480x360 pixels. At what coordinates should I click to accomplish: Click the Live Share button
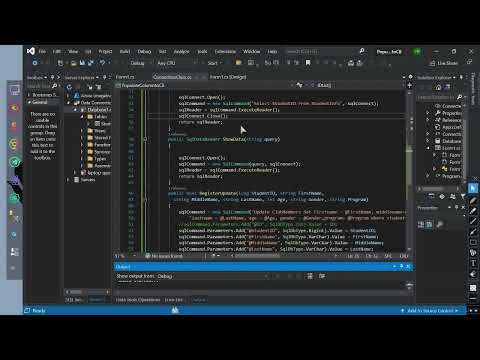[x=444, y=63]
